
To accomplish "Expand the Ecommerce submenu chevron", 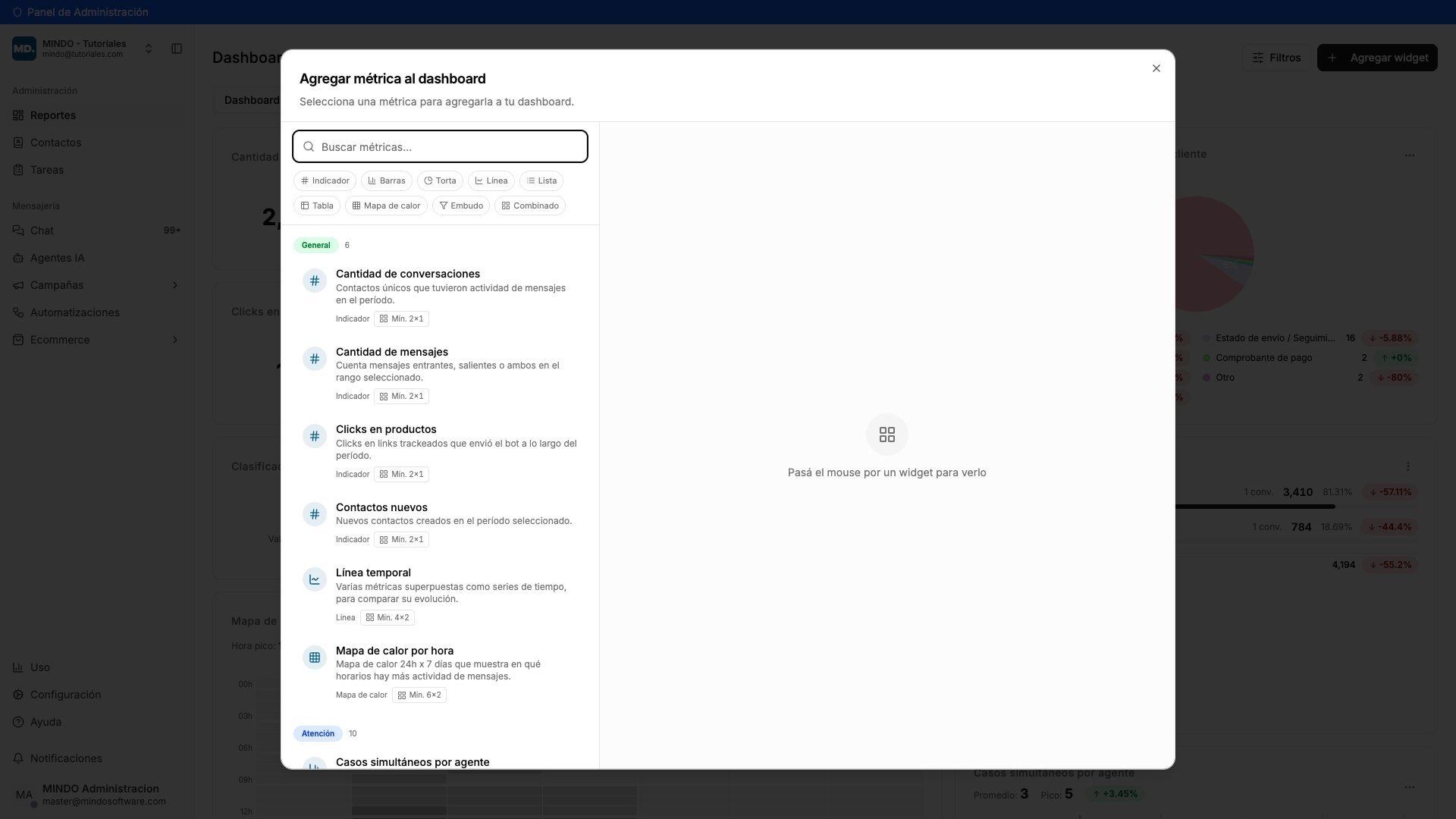I will coord(175,340).
